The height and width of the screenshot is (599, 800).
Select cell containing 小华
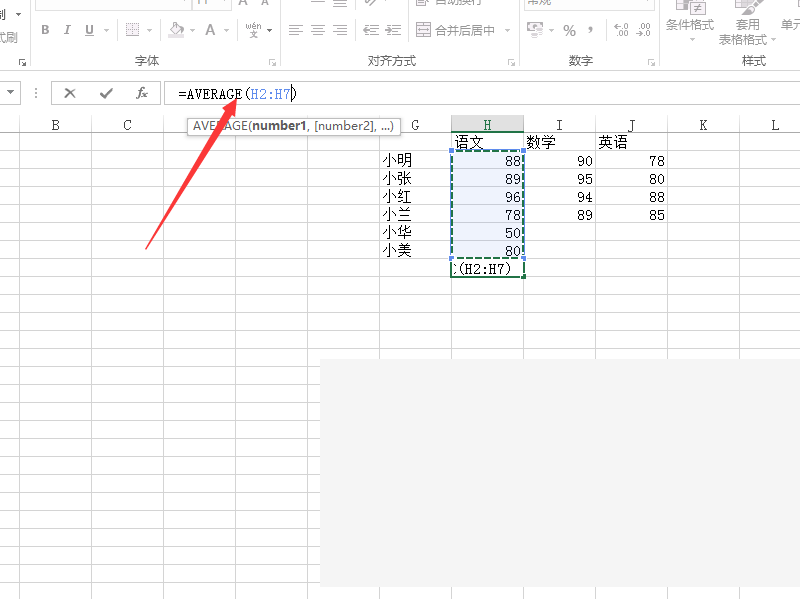[415, 232]
